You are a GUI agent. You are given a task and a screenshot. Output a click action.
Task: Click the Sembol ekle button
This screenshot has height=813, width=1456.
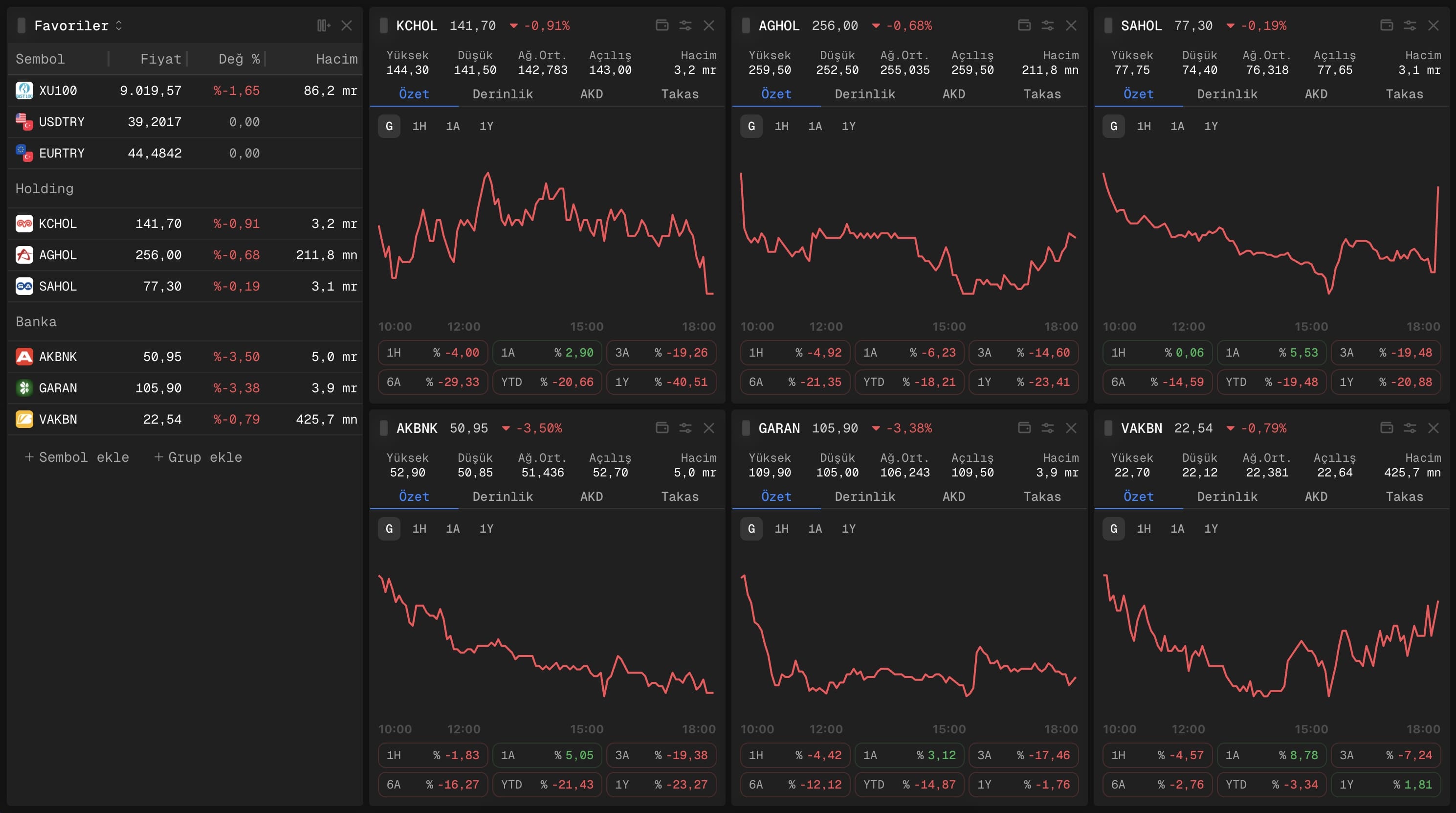click(77, 457)
